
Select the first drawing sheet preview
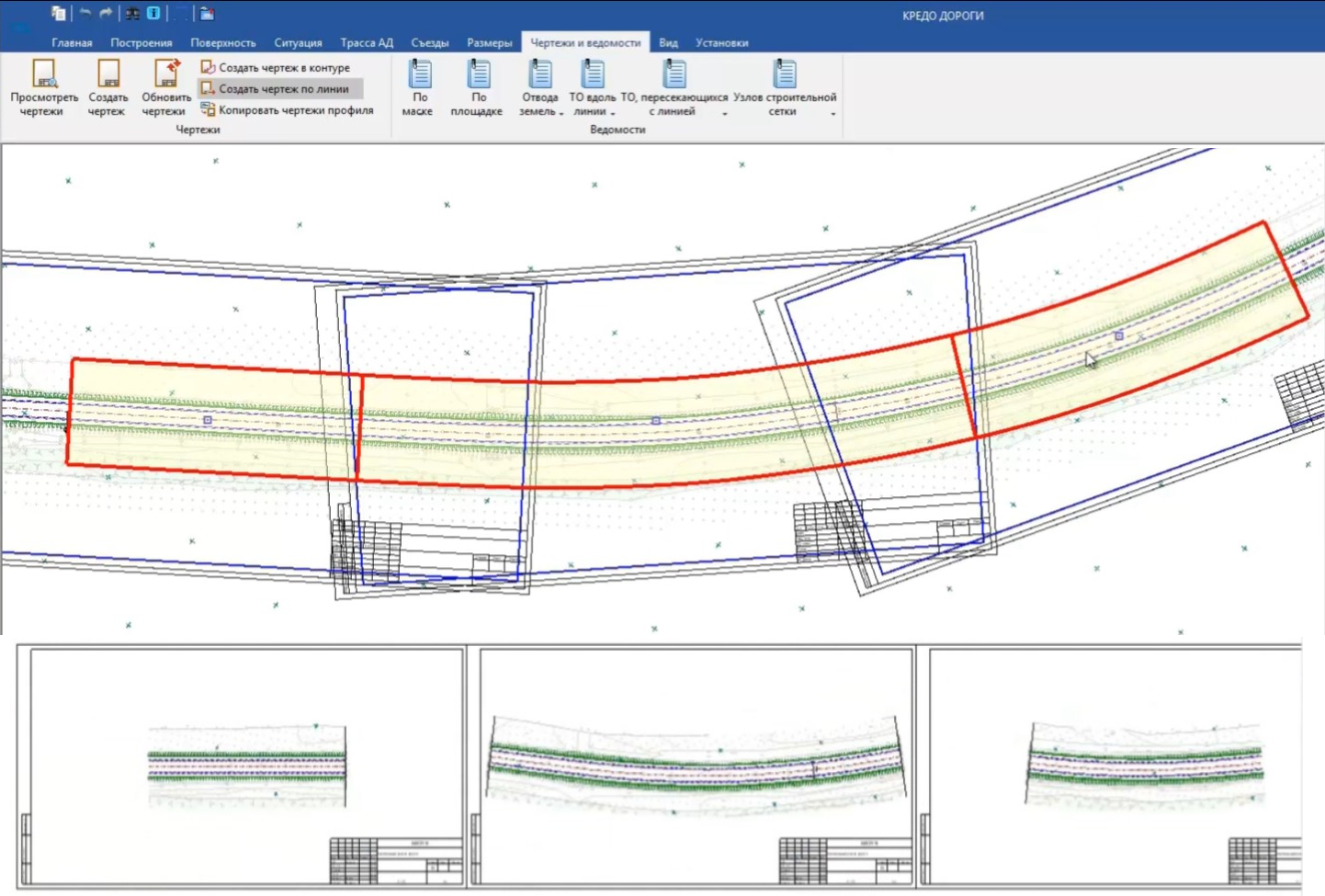pos(243,767)
